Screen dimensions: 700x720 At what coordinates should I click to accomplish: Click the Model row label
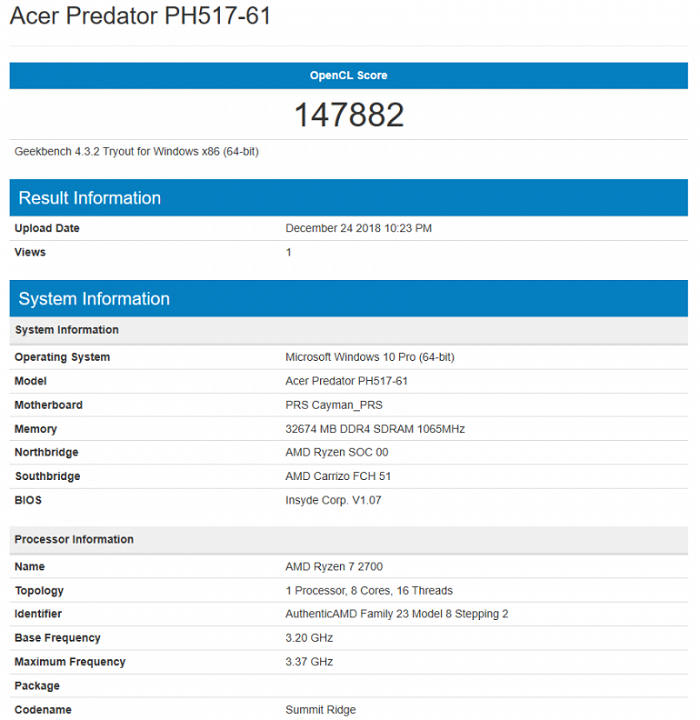pyautogui.click(x=30, y=381)
